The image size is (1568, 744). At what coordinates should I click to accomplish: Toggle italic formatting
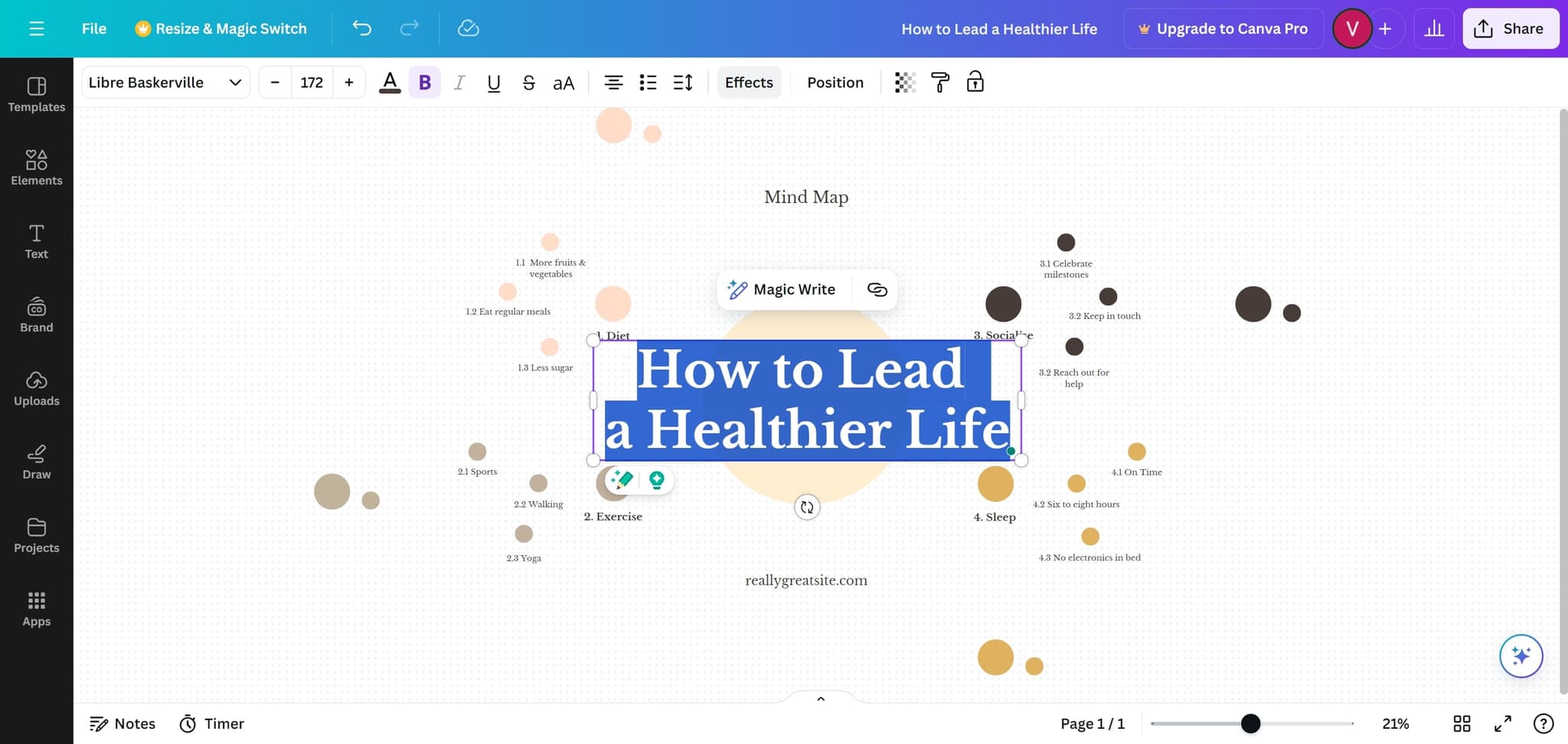[x=459, y=83]
